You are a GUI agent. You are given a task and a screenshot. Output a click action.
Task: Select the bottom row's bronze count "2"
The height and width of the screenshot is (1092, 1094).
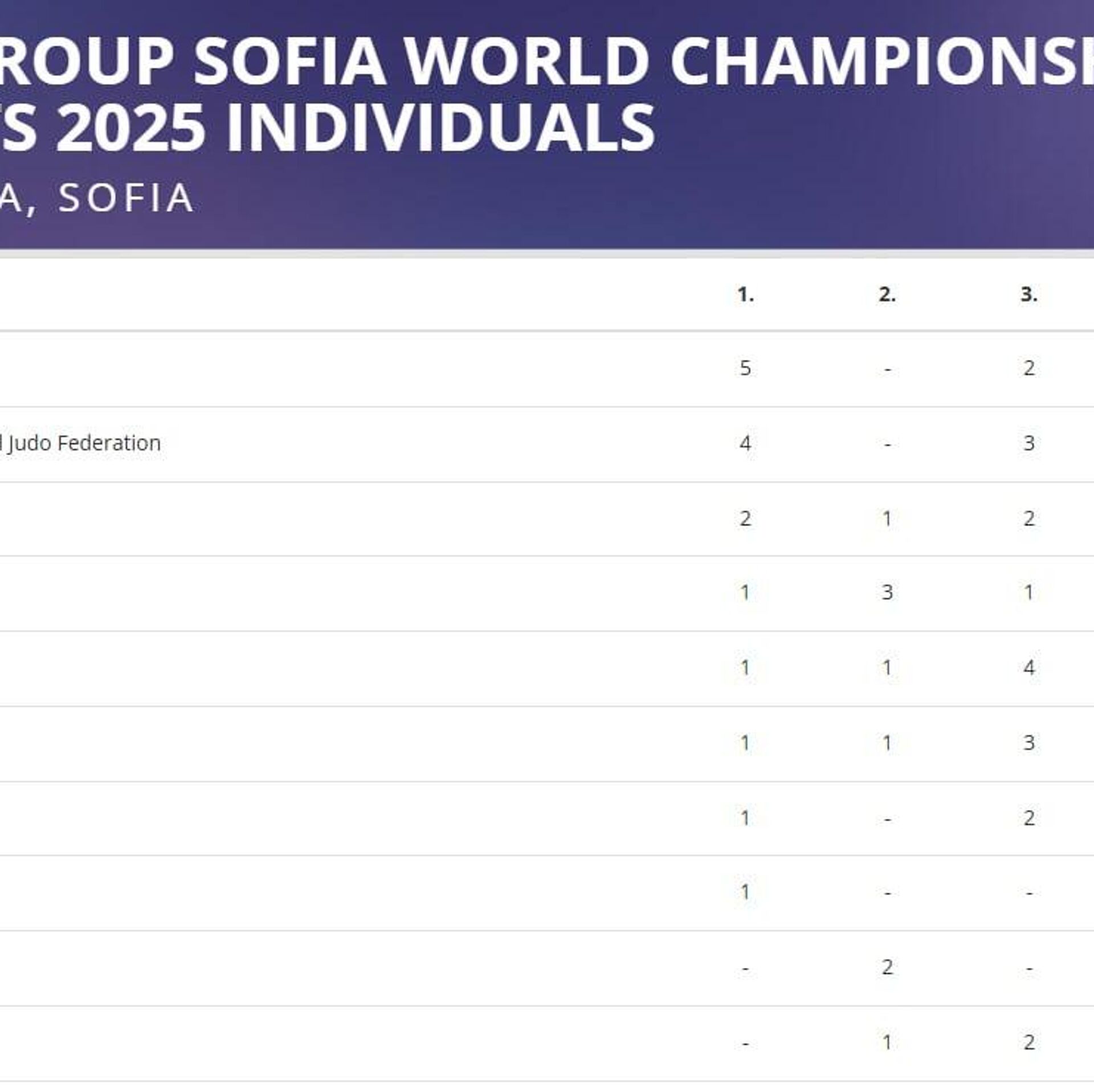tap(1028, 1042)
